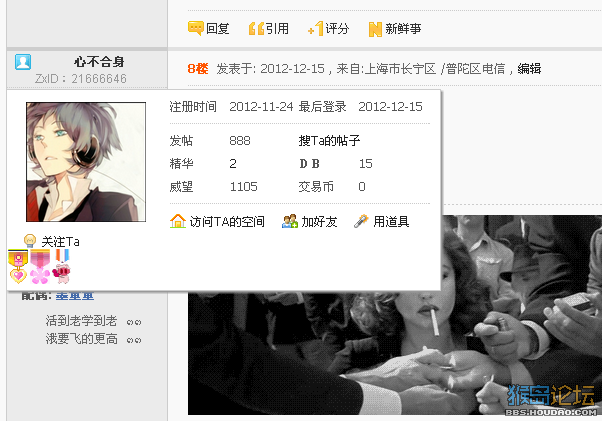The image size is (602, 421).
Task: Click the pink flower medal badge
Action: 40,267
